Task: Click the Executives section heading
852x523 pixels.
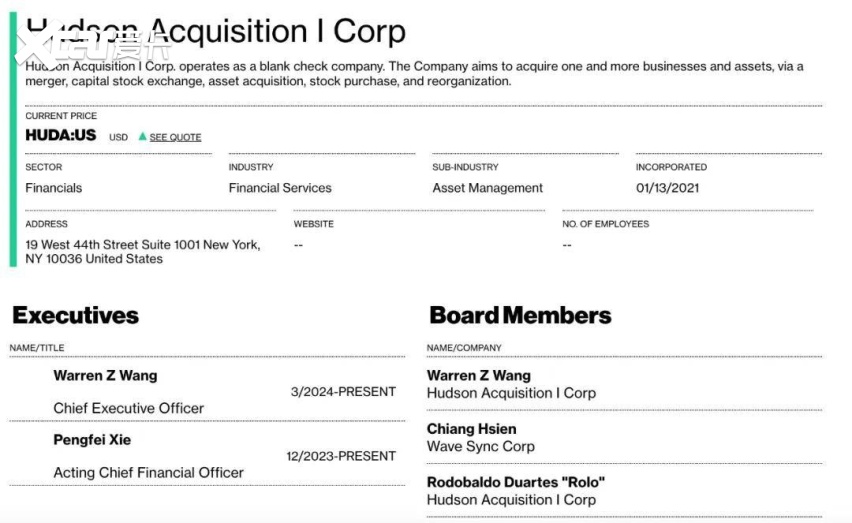Action: click(76, 315)
